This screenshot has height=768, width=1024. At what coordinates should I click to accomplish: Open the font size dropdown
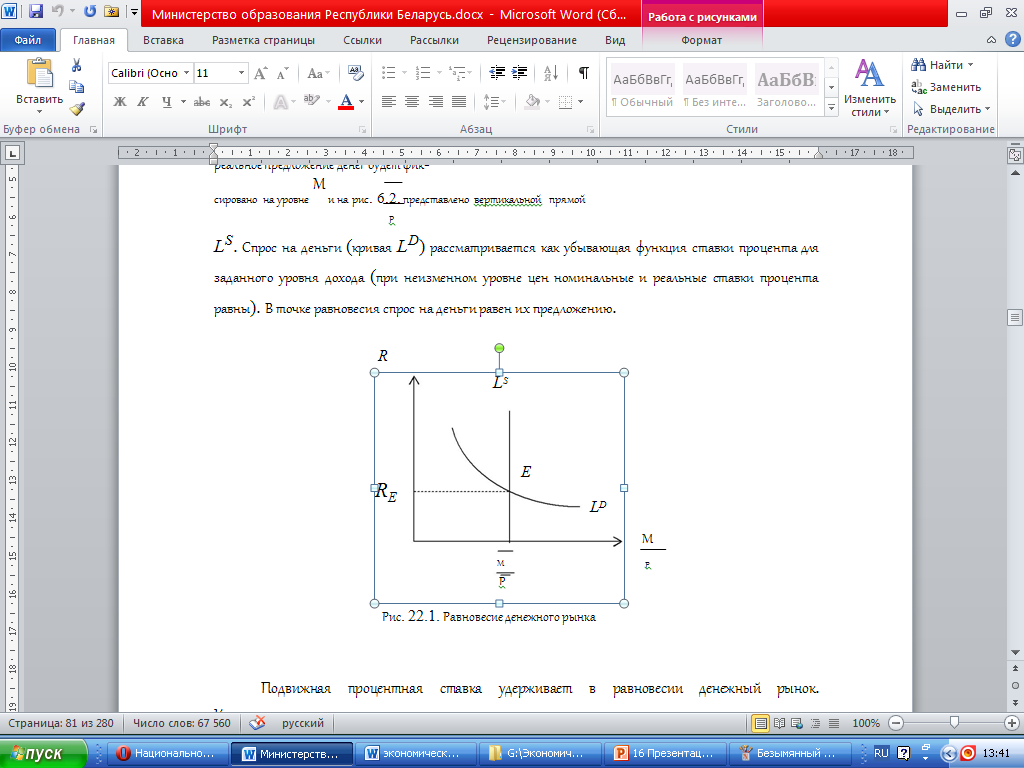click(242, 73)
